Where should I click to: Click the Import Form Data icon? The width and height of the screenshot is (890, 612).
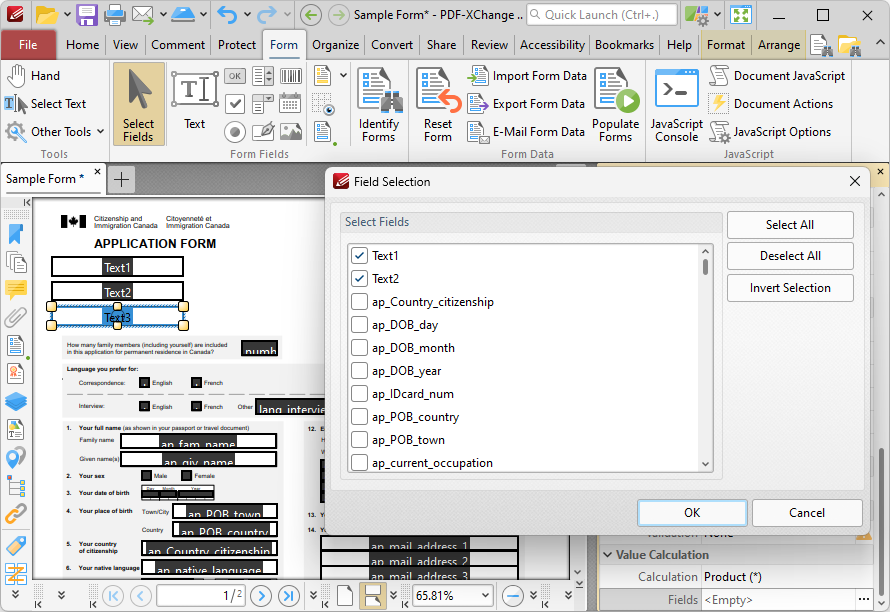click(x=479, y=75)
